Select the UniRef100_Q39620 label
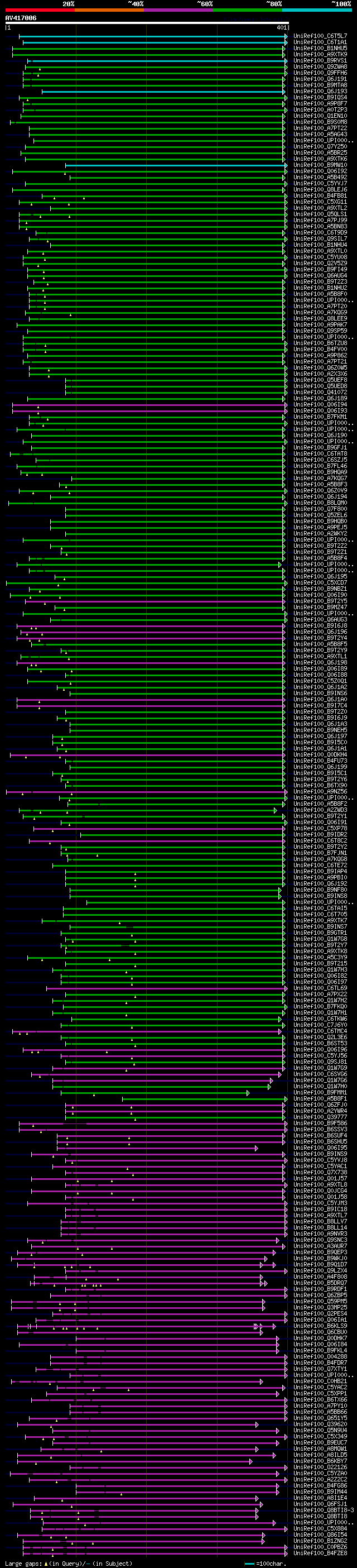The width and height of the screenshot is (357, 1568). click(x=321, y=1424)
